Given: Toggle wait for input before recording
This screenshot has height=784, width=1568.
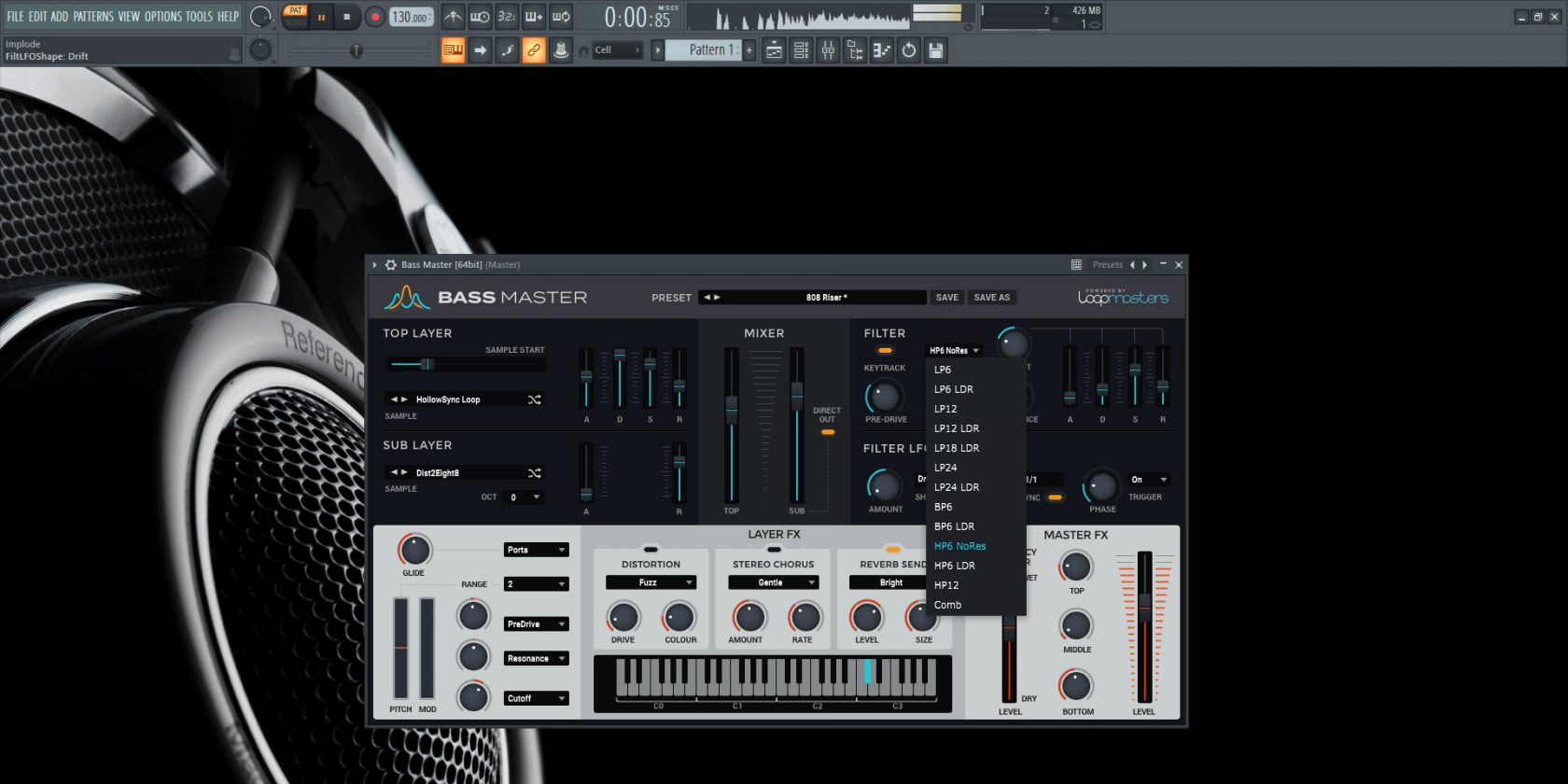Looking at the screenshot, I should tap(480, 16).
